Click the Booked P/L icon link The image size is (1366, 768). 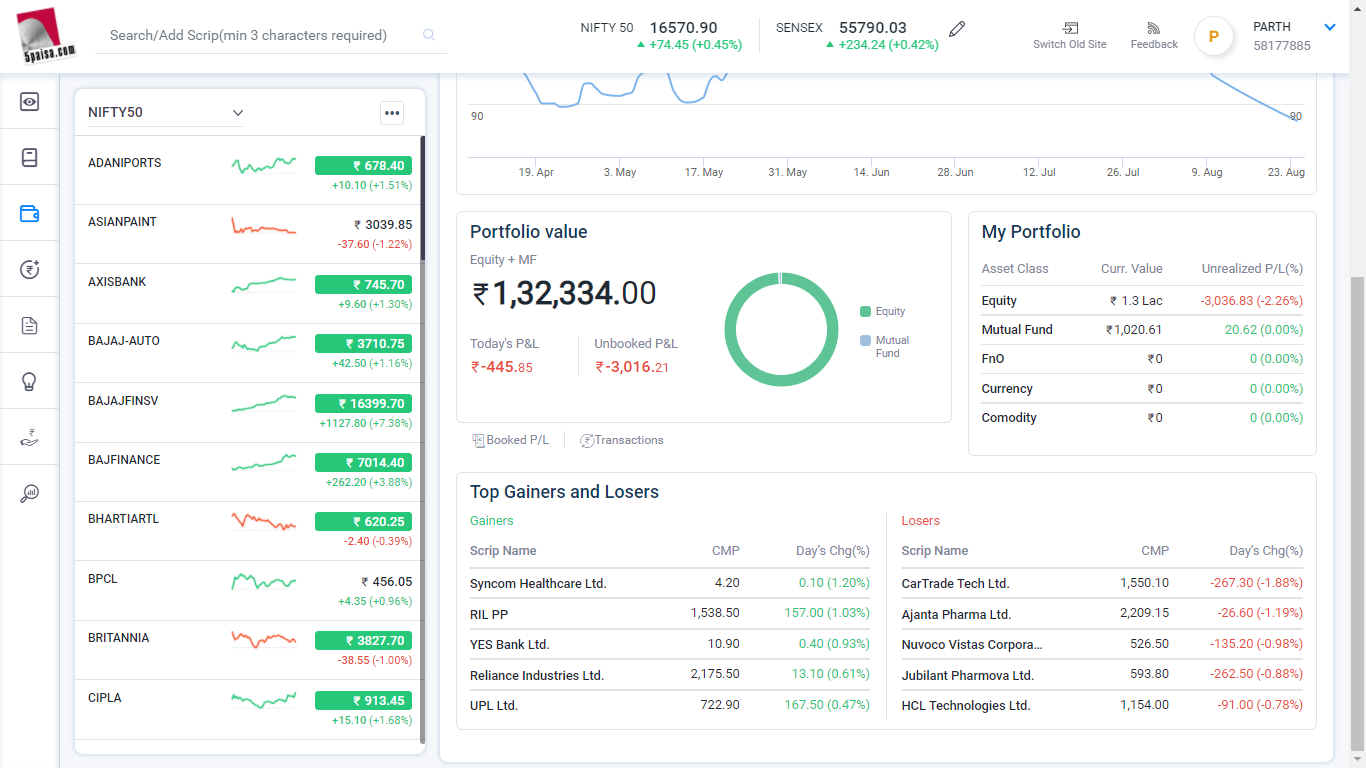point(510,440)
